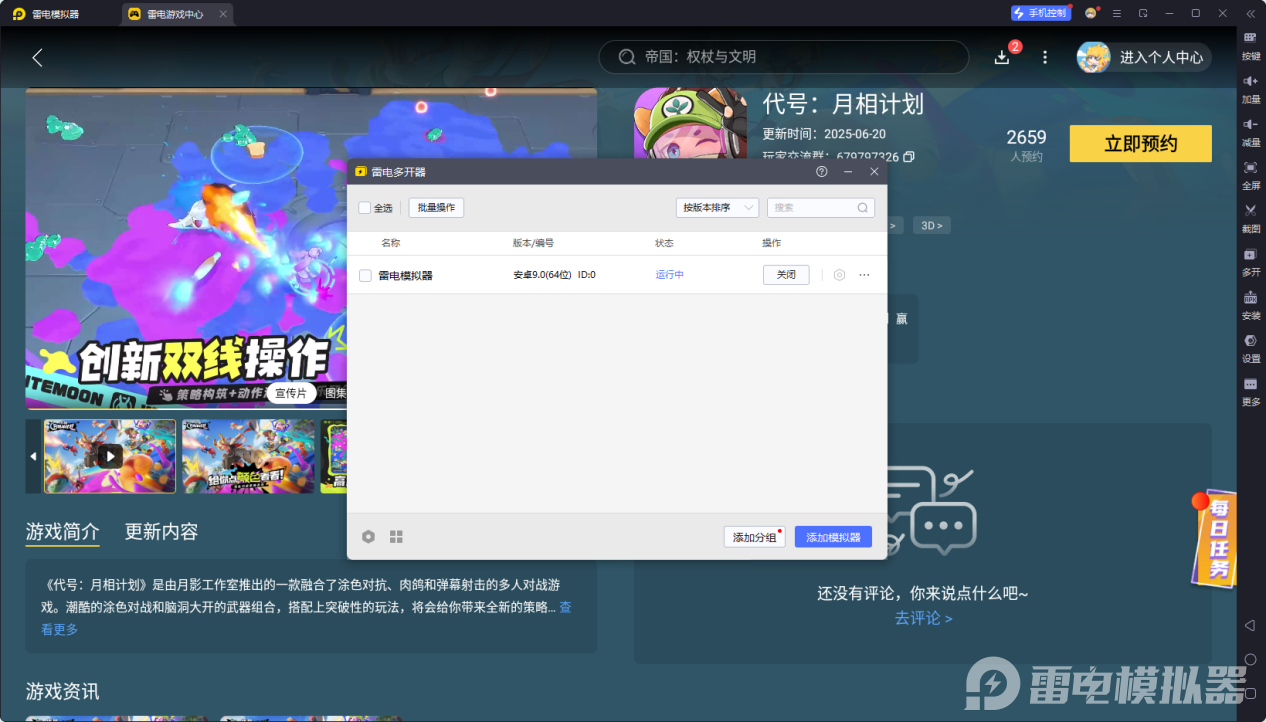The width and height of the screenshot is (1266, 722).
Task: Click the 去评论 link
Action: (x=923, y=618)
